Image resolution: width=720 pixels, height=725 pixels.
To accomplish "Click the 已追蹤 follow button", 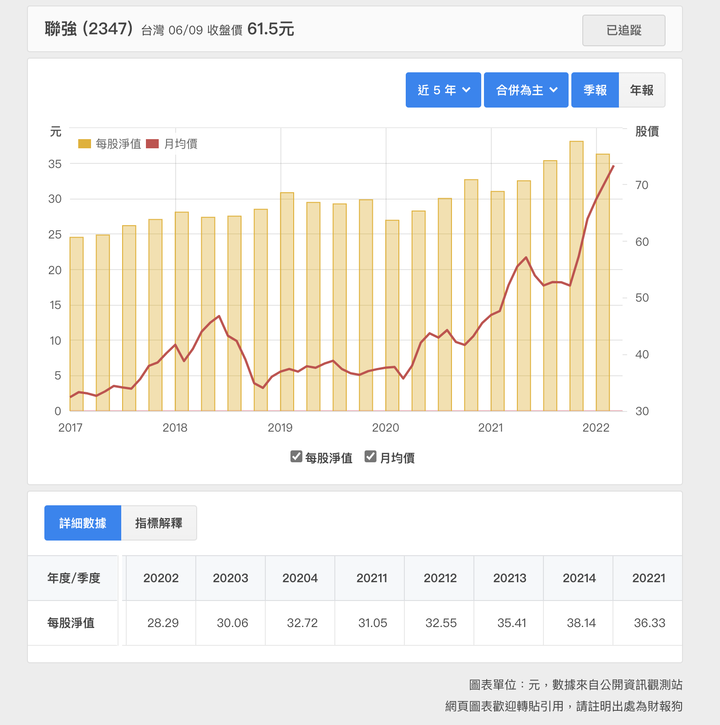I will coord(623,31).
